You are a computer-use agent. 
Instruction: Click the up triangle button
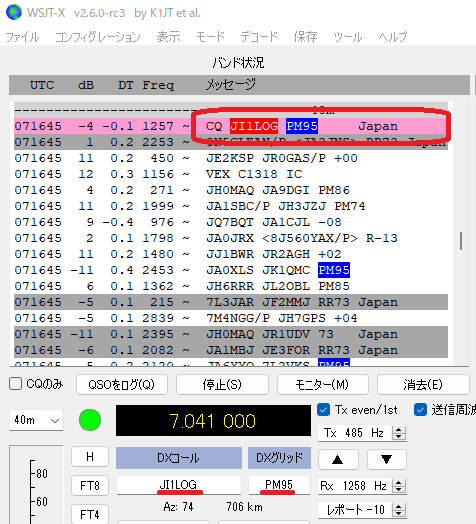click(338, 460)
